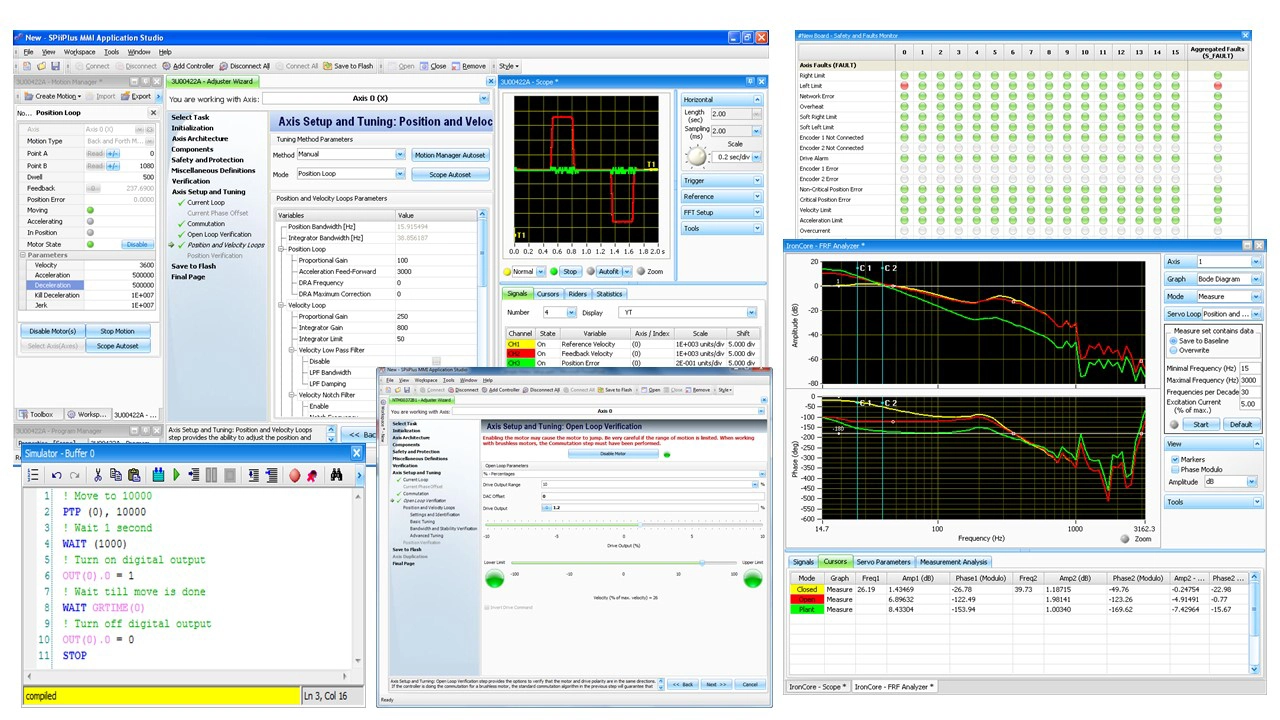The width and height of the screenshot is (1280, 720).
Task: Open the Workspace menu
Action: (79, 52)
